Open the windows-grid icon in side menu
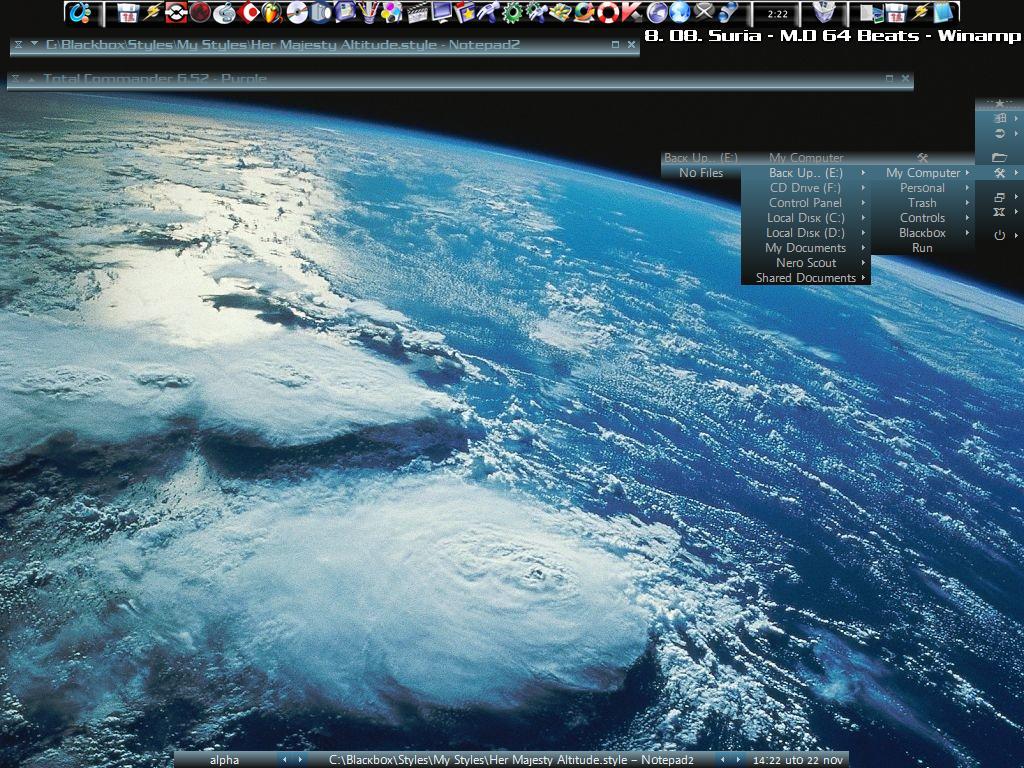 click(999, 118)
